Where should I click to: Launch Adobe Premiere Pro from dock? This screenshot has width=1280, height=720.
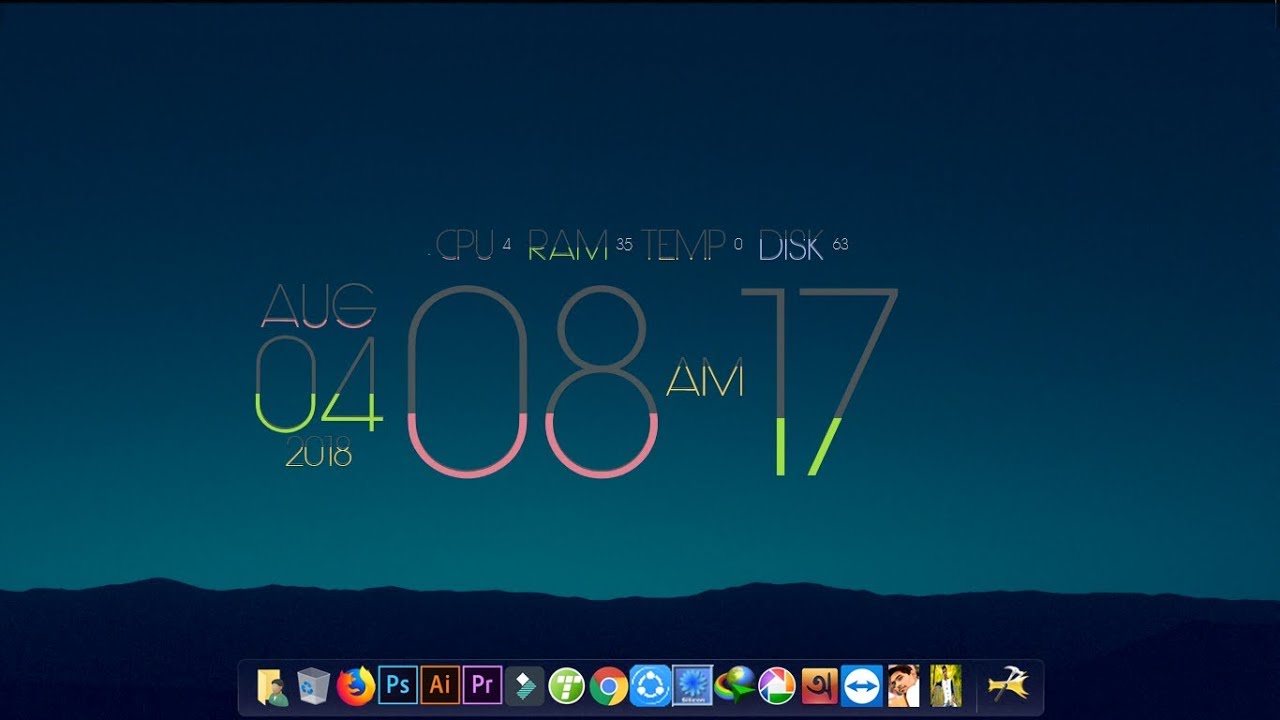coord(482,686)
